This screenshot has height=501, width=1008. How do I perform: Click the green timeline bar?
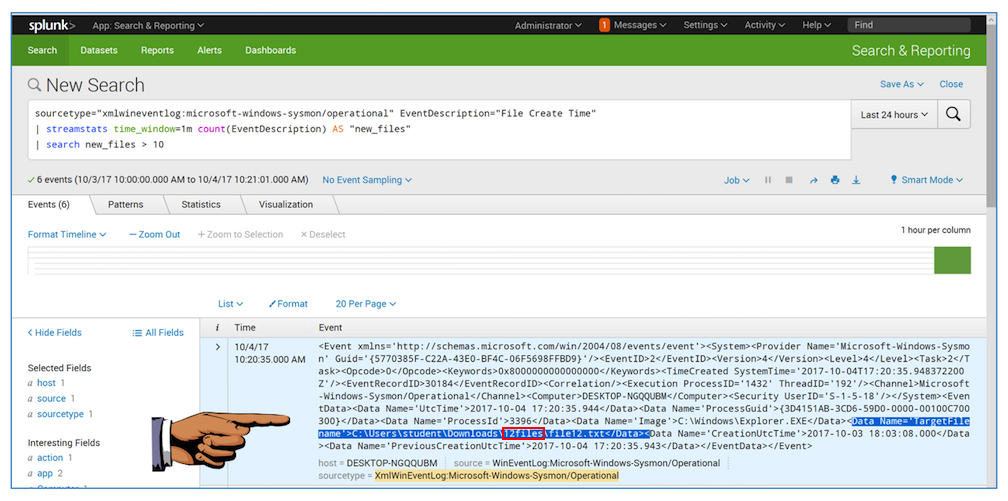(x=952, y=260)
